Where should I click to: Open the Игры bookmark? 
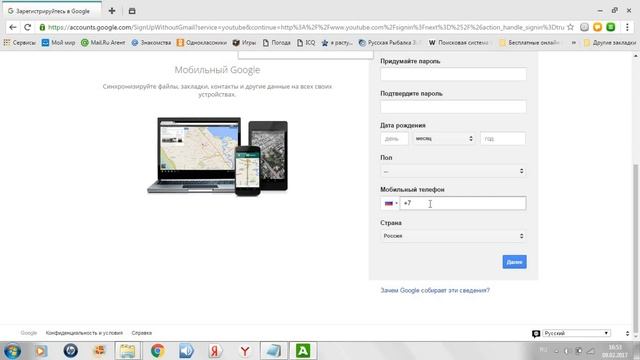(x=244, y=42)
